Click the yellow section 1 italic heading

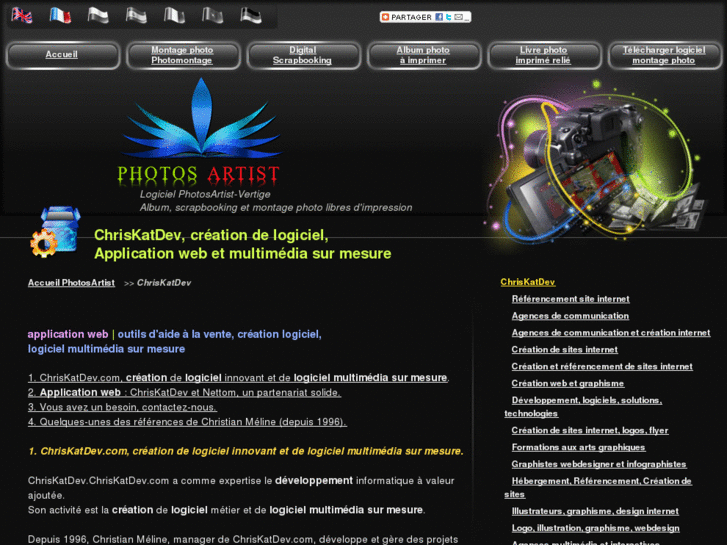point(246,451)
